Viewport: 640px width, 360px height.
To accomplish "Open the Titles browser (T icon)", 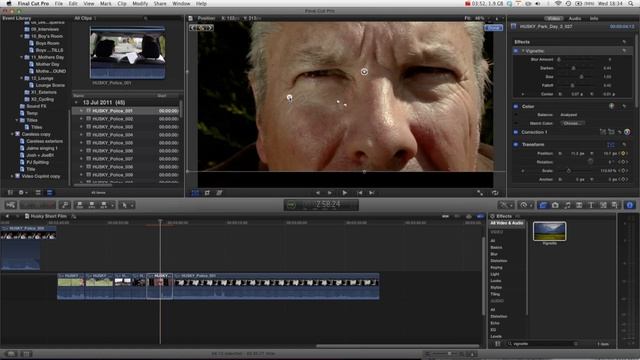I will pyautogui.click(x=591, y=205).
